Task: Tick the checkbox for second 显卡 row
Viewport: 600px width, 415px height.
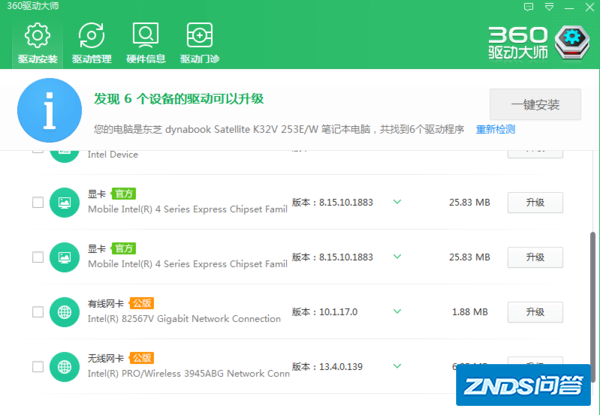Action: (38, 257)
